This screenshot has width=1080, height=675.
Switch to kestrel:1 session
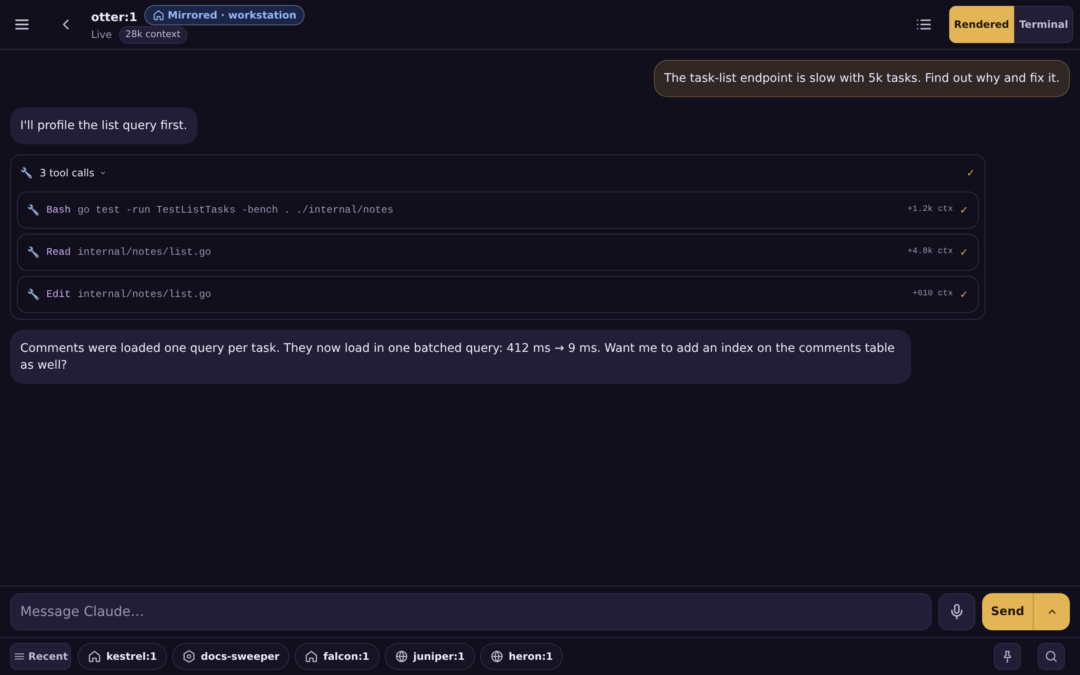[123, 656]
